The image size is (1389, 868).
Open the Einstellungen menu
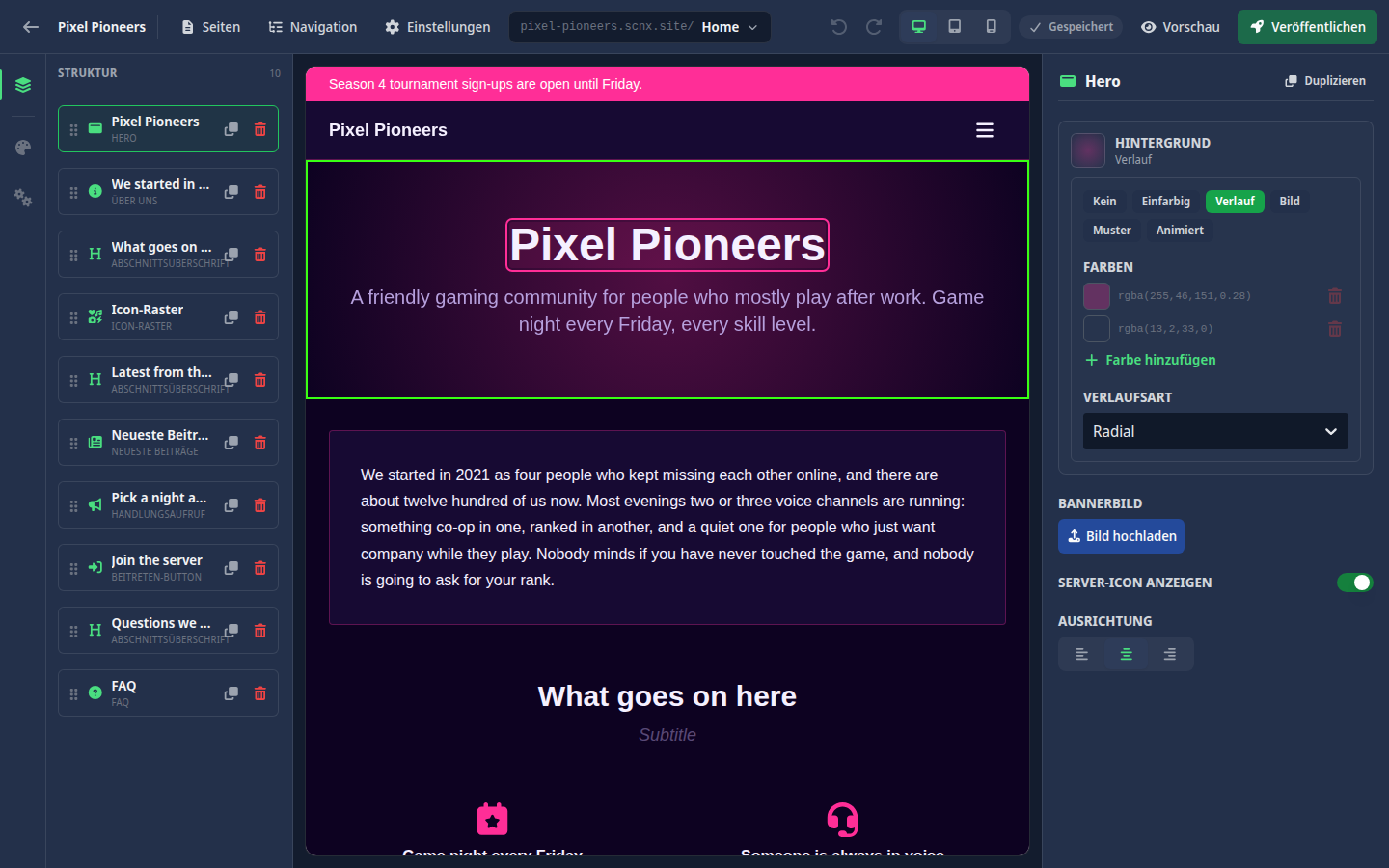click(438, 27)
